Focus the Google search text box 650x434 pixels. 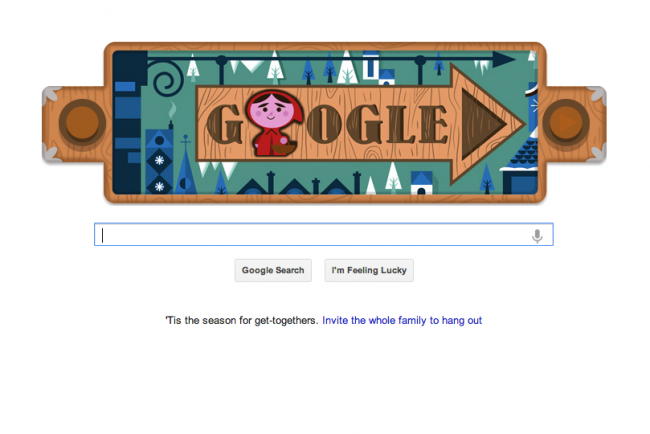tap(323, 235)
